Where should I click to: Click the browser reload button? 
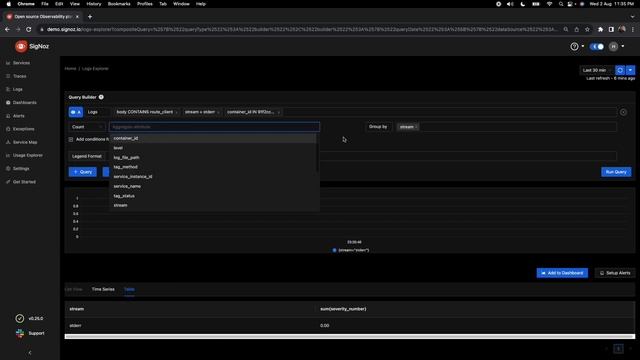[29, 29]
